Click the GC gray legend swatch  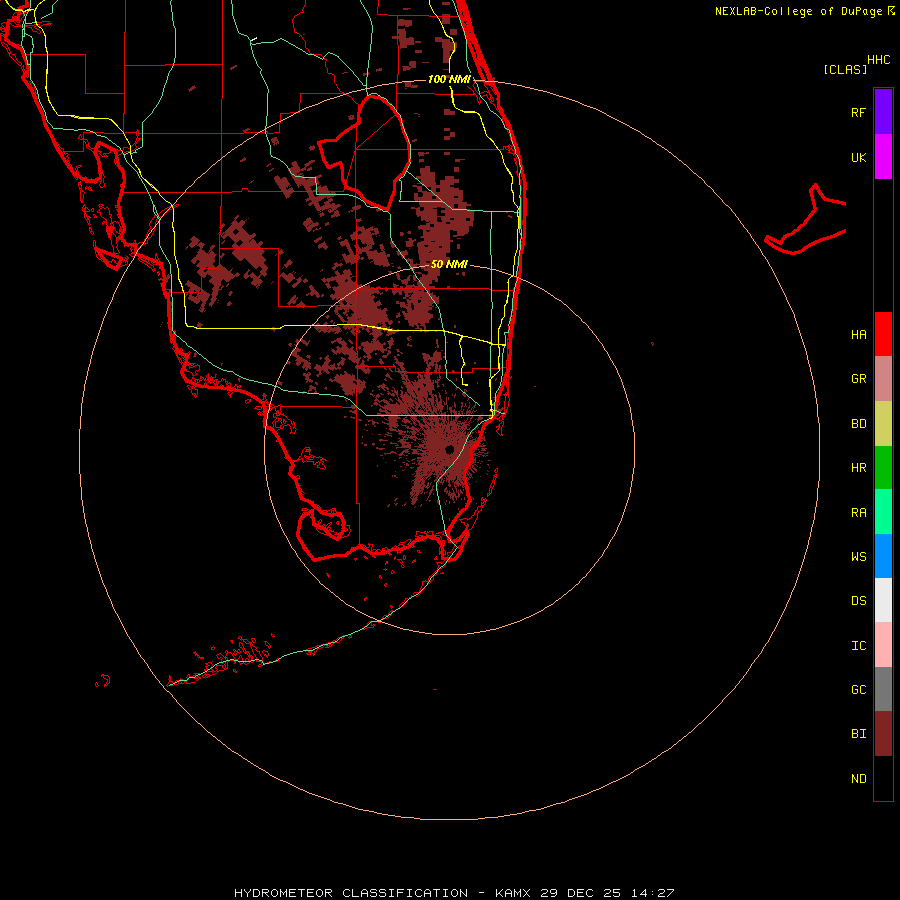[883, 689]
